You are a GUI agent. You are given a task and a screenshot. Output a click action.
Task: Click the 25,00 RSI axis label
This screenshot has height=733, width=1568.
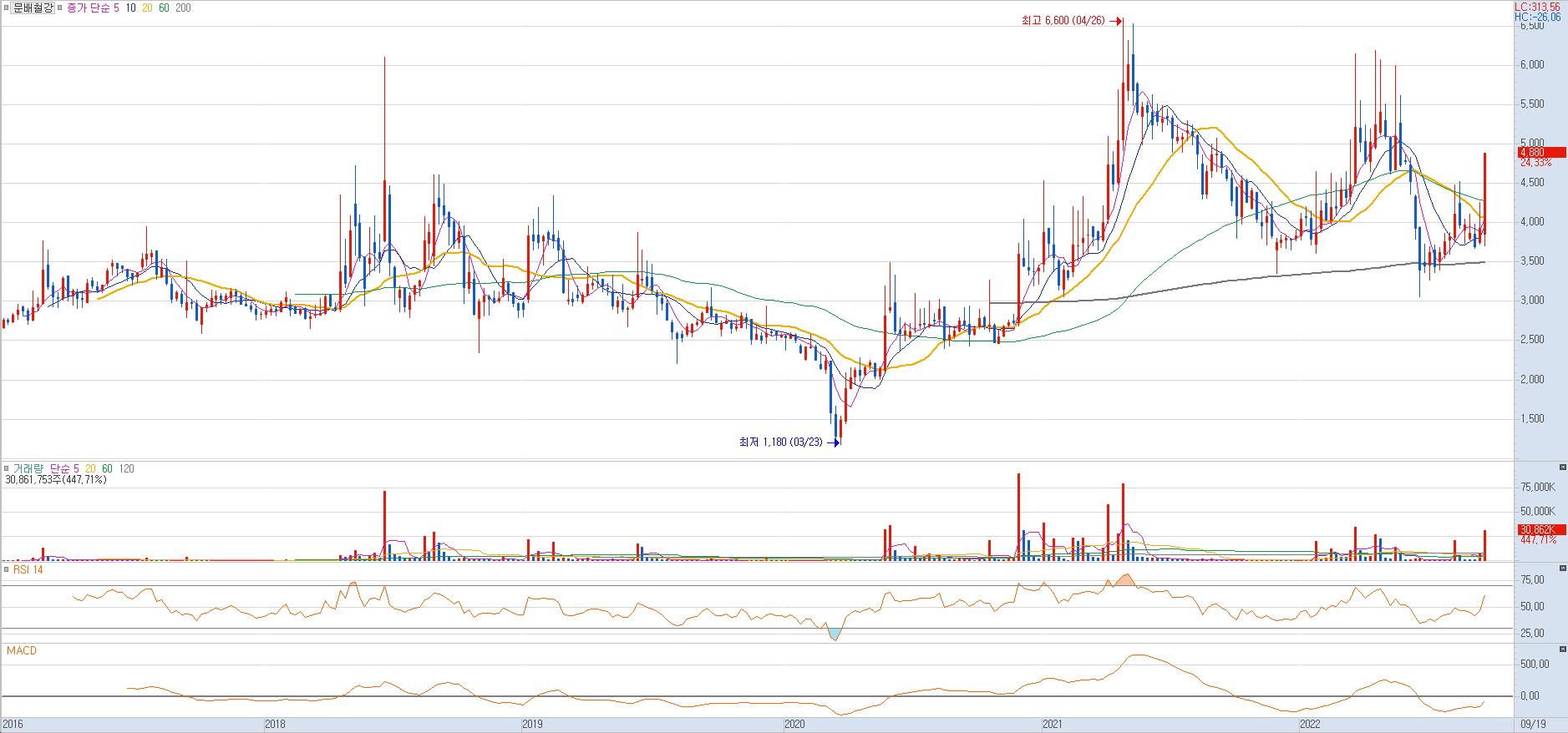pyautogui.click(x=1532, y=634)
